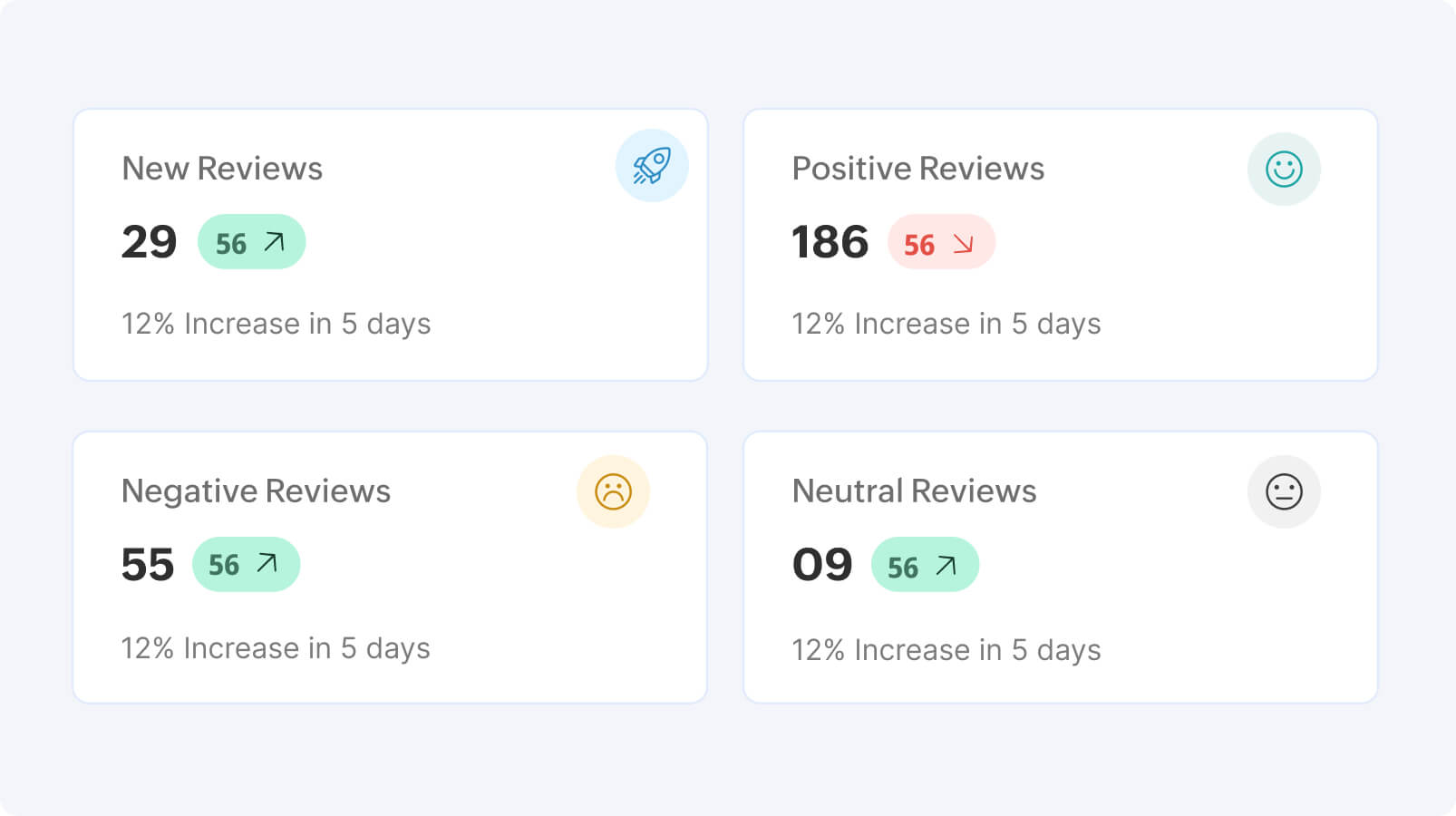Click the increase text under Neutral Reviews

[946, 650]
